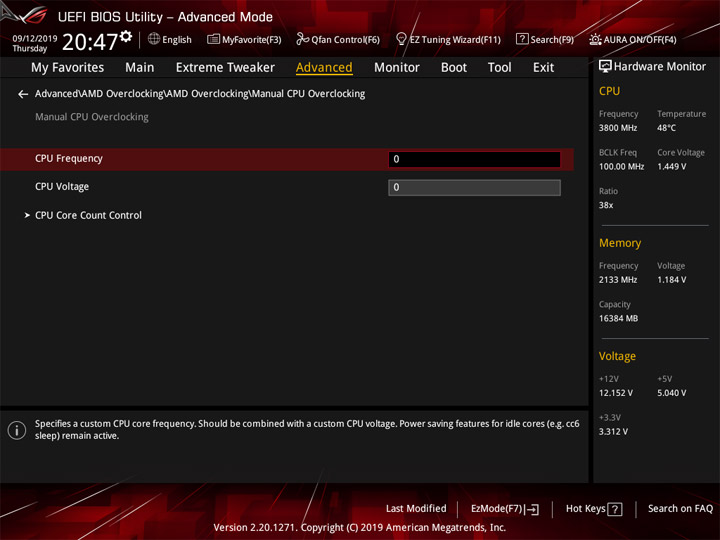Click the Qfan Control fan icon
The width and height of the screenshot is (720, 540).
tap(302, 39)
